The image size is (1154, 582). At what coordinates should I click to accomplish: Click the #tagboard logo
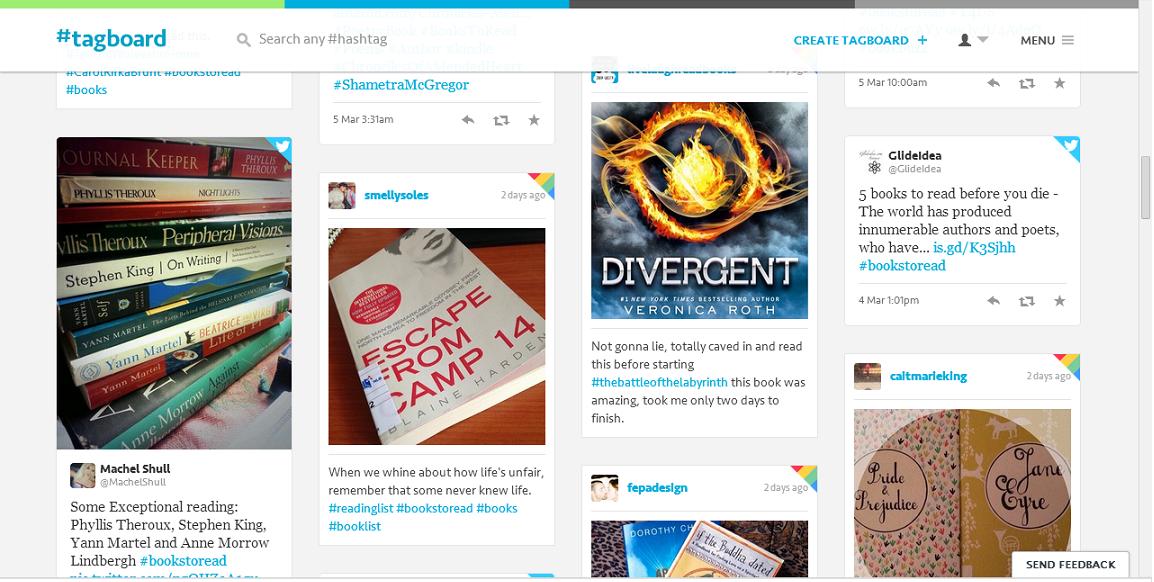[111, 39]
